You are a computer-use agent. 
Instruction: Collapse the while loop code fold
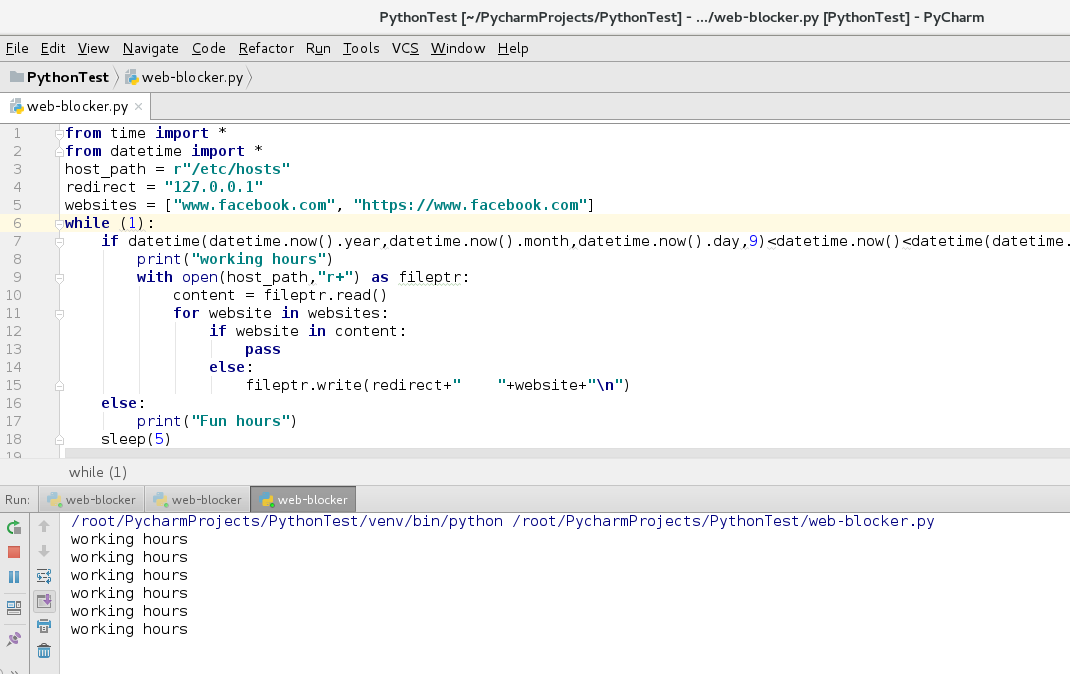(57, 223)
